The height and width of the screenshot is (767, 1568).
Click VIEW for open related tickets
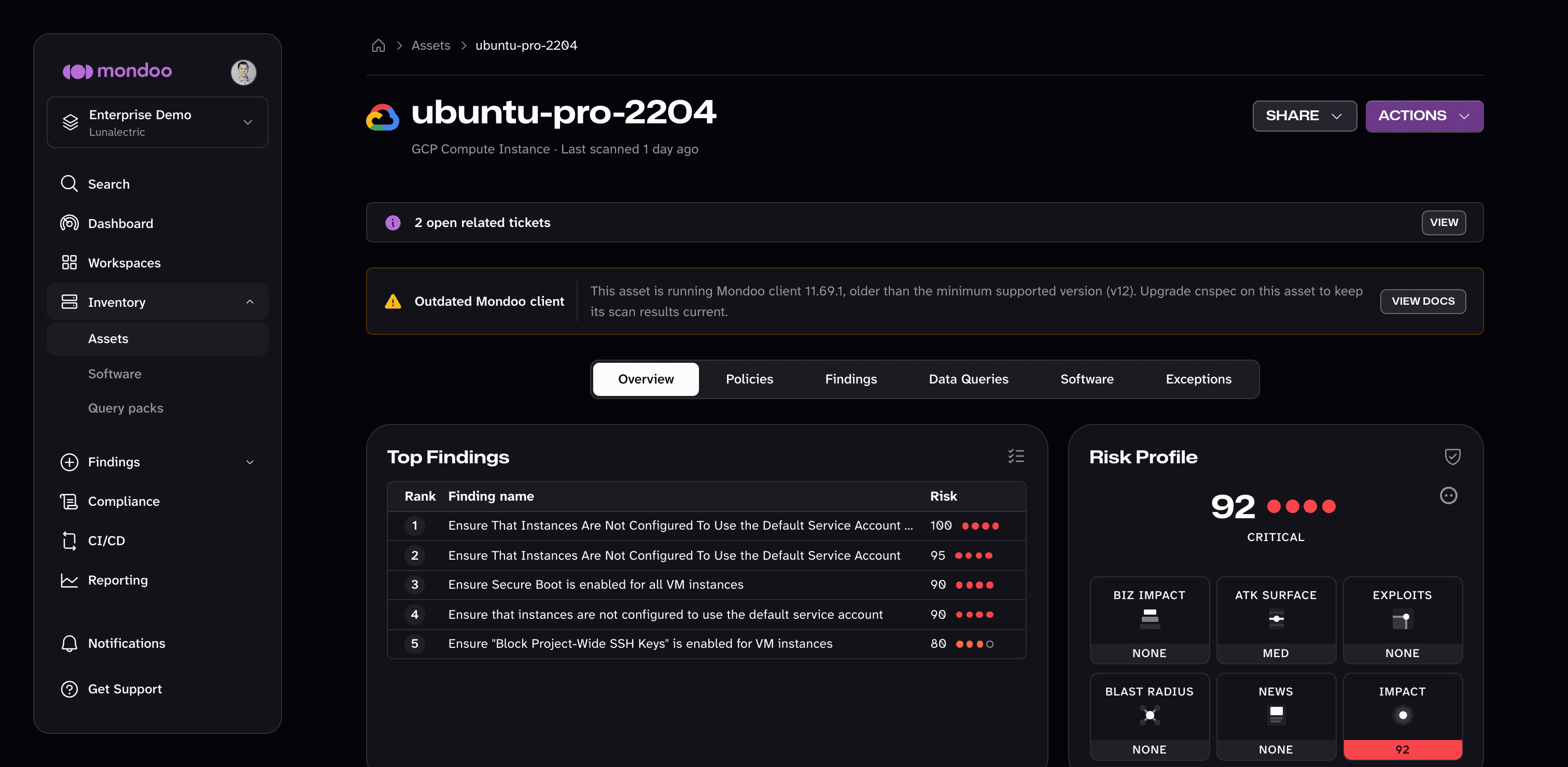click(1444, 223)
